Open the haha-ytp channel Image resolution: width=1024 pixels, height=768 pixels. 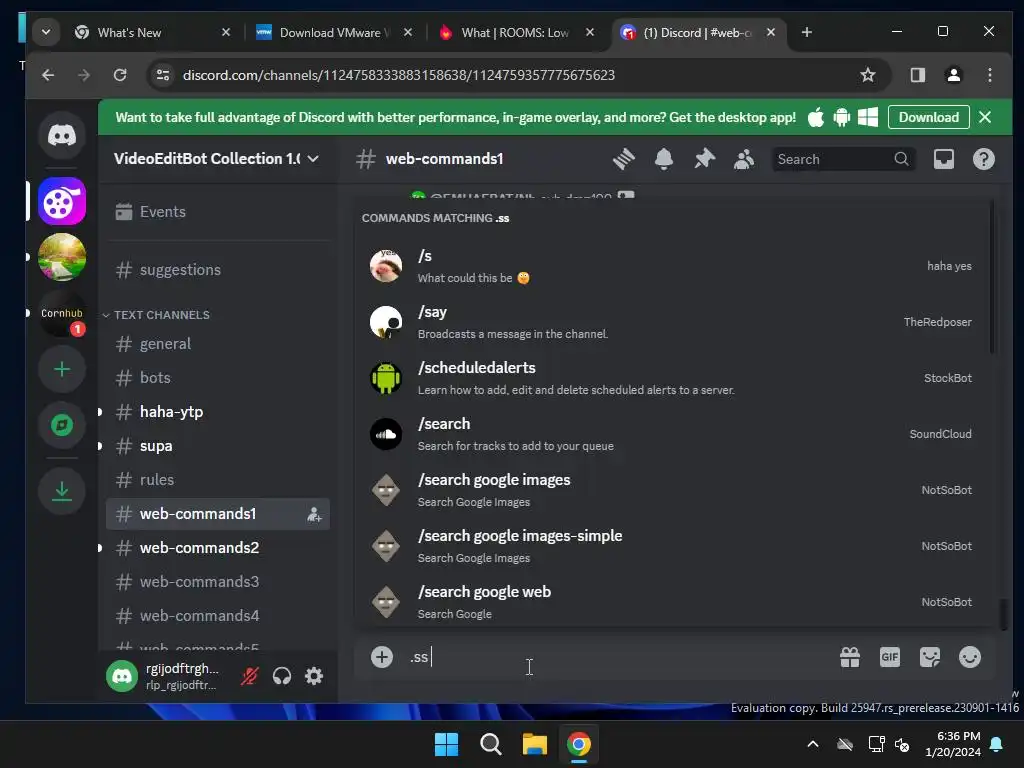pos(217,411)
